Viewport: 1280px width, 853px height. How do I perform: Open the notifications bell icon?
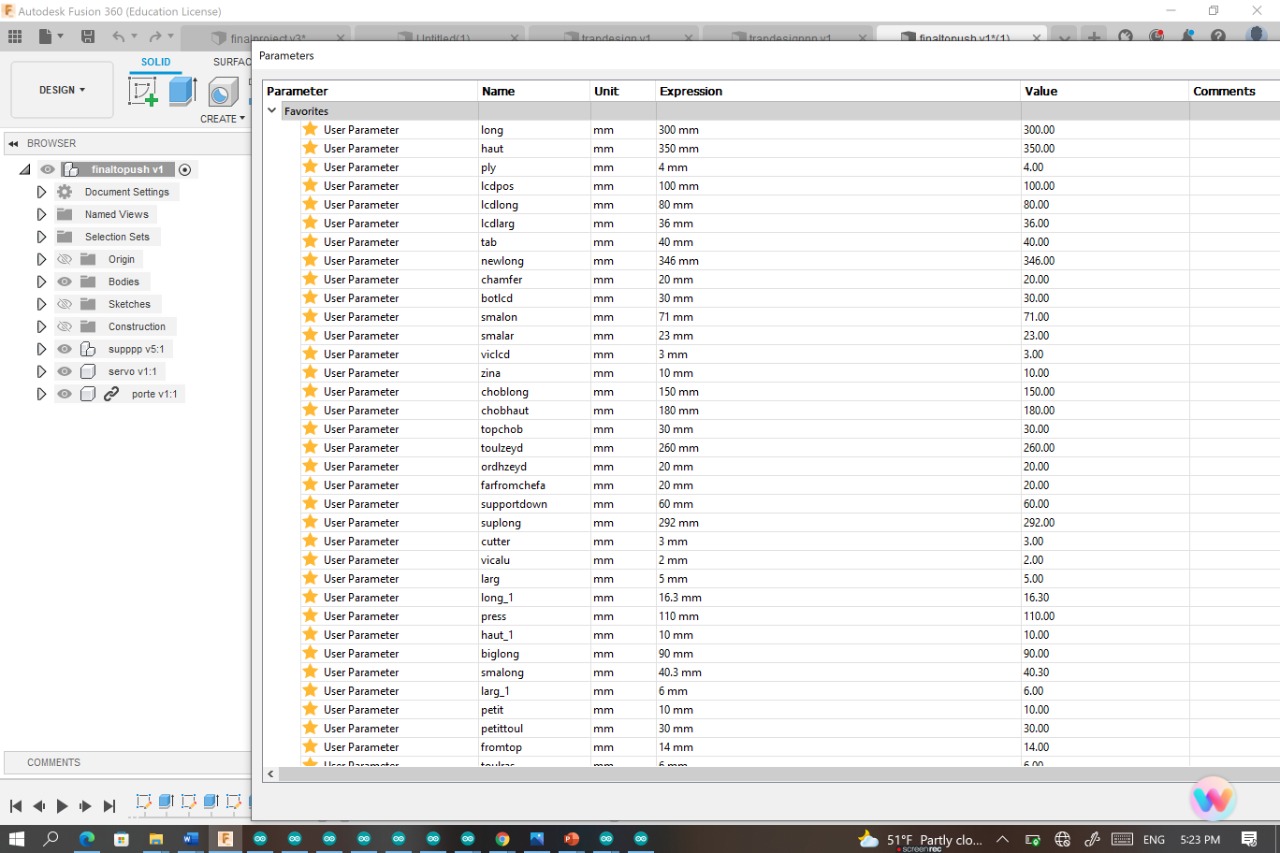pyautogui.click(x=1187, y=37)
